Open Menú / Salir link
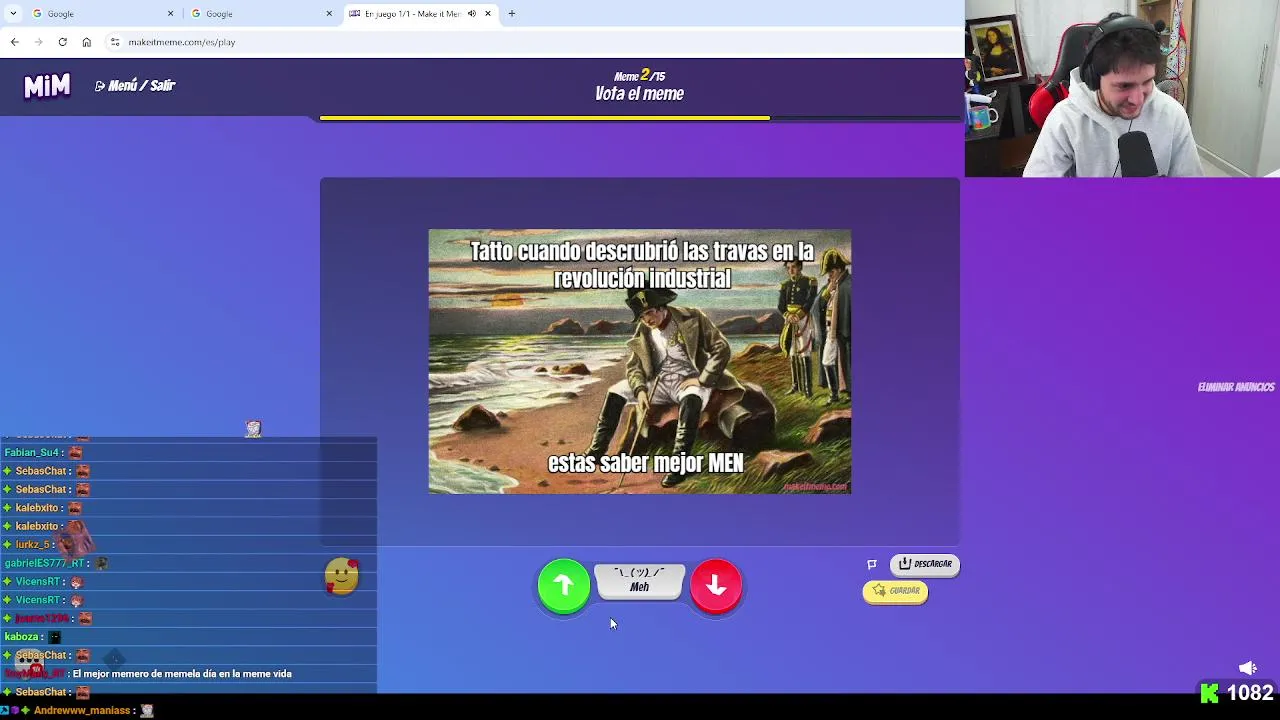Screen dimensions: 1280x720 tap(135, 86)
